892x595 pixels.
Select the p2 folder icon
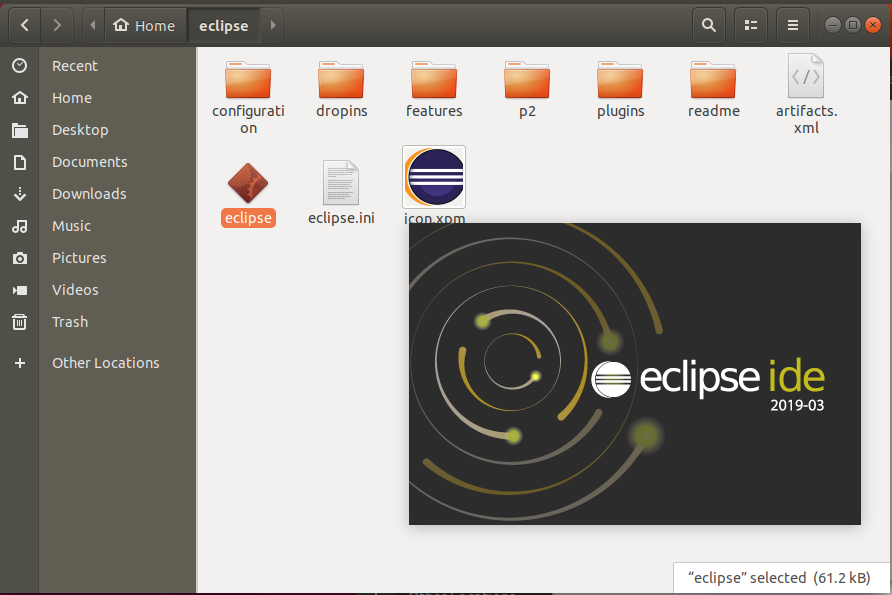(527, 80)
